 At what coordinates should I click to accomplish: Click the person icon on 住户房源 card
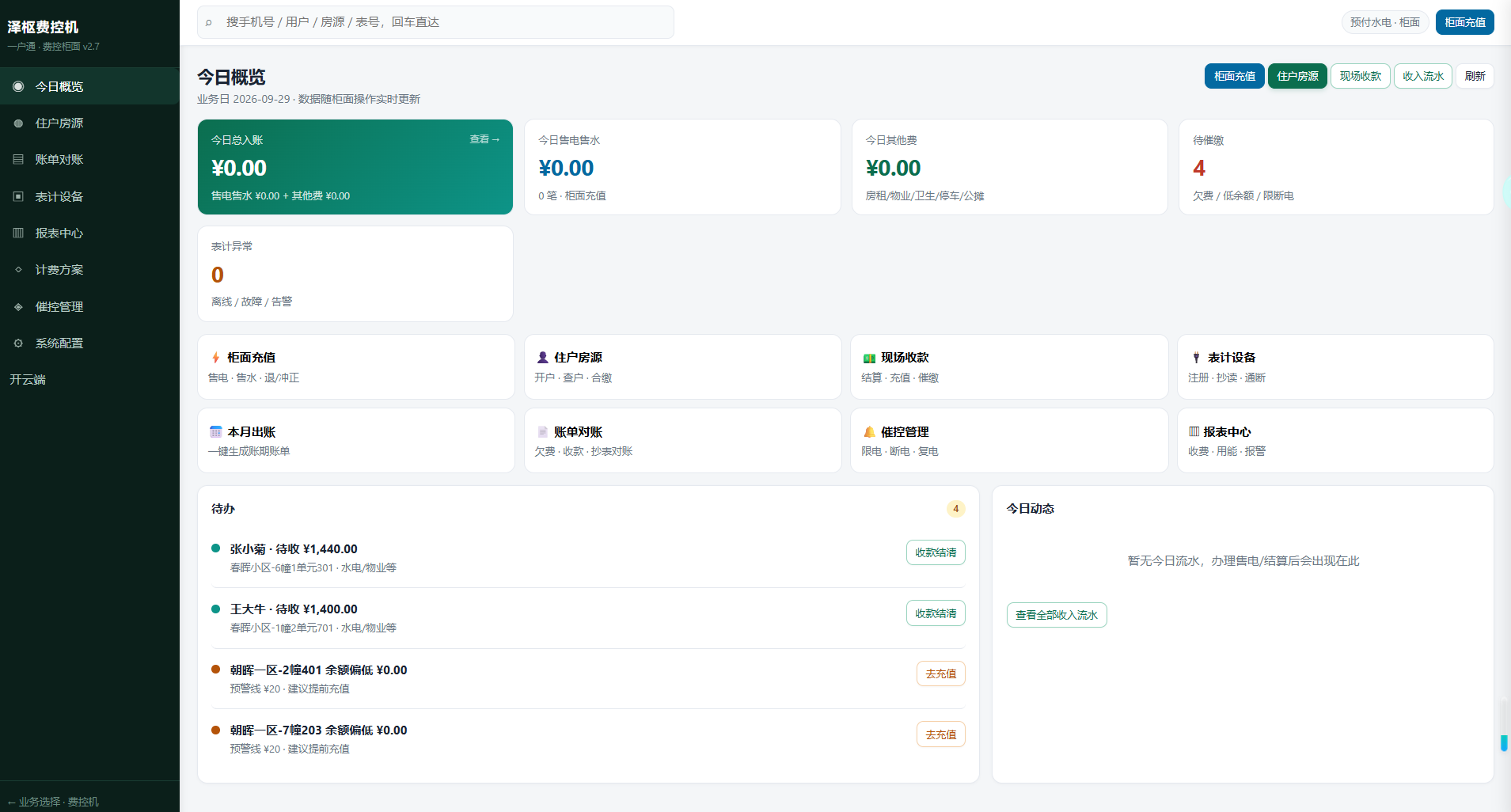(542, 358)
